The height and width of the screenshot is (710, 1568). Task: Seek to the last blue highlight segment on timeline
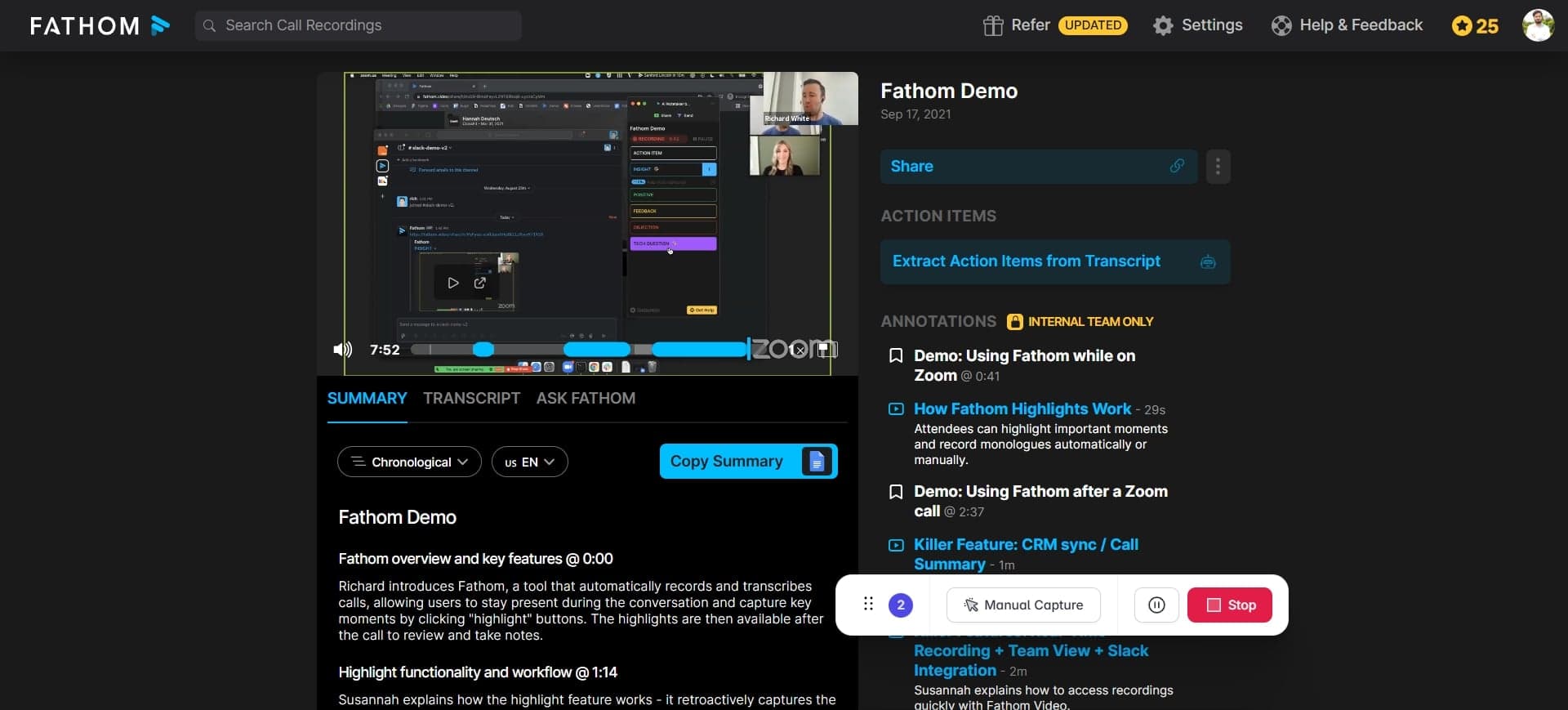[x=699, y=350]
